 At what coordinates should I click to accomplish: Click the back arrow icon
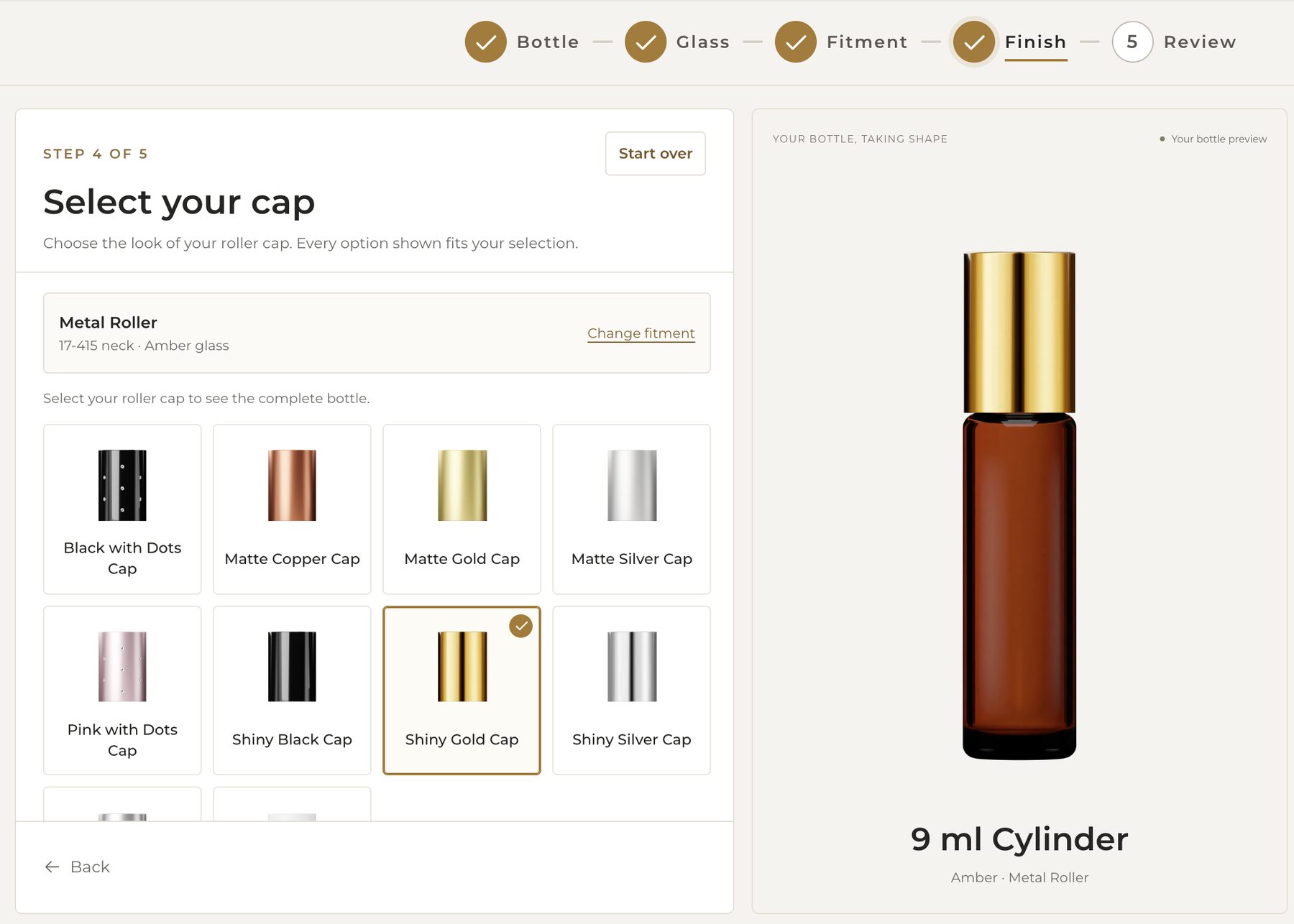pos(52,867)
